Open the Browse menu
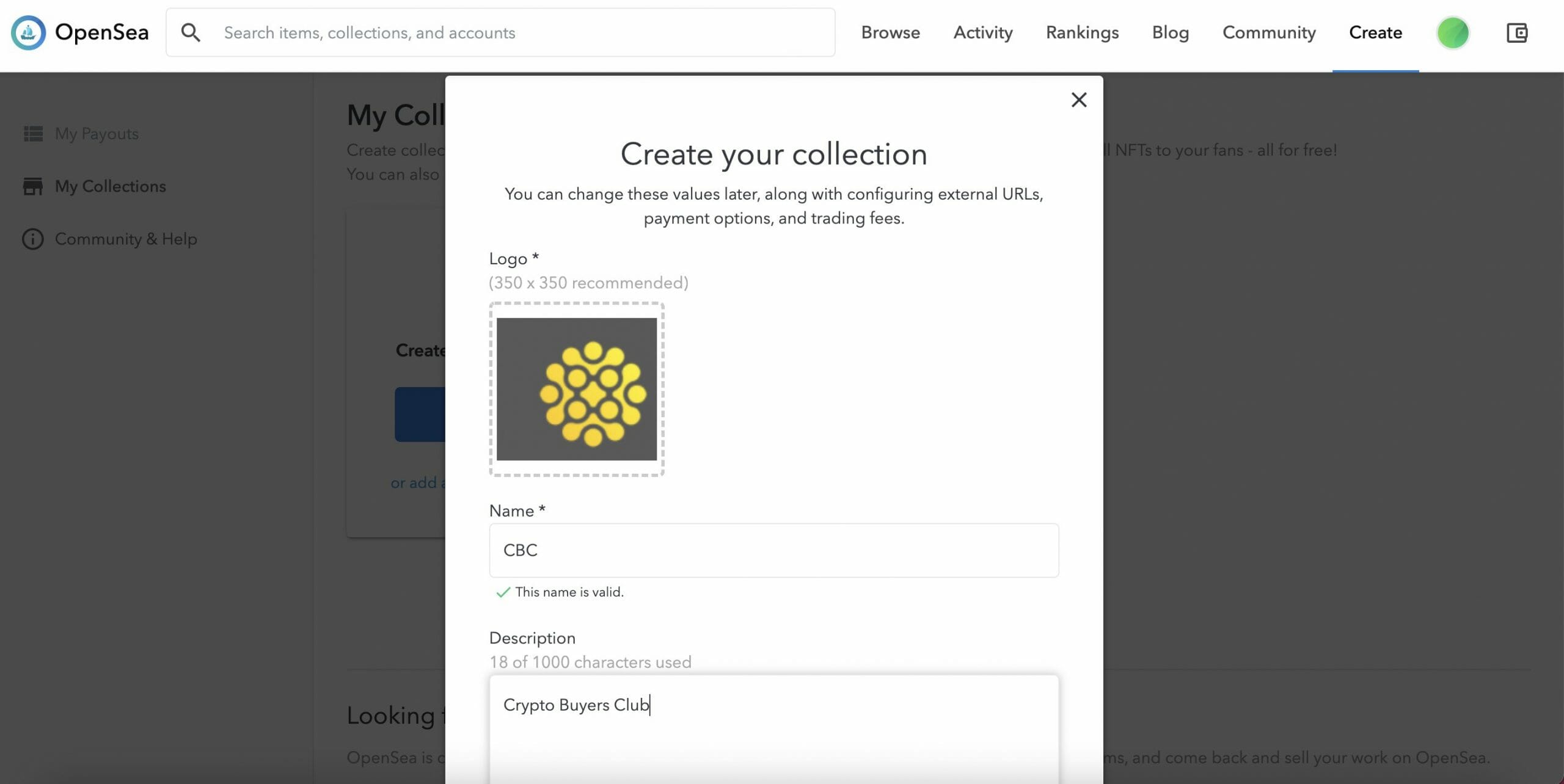The image size is (1564, 784). tap(890, 32)
